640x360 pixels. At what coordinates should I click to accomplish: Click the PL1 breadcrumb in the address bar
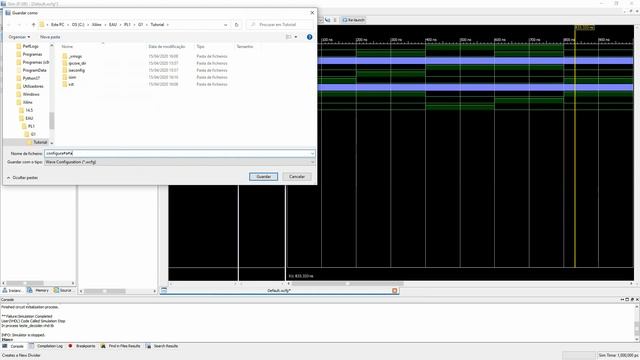click(127, 25)
